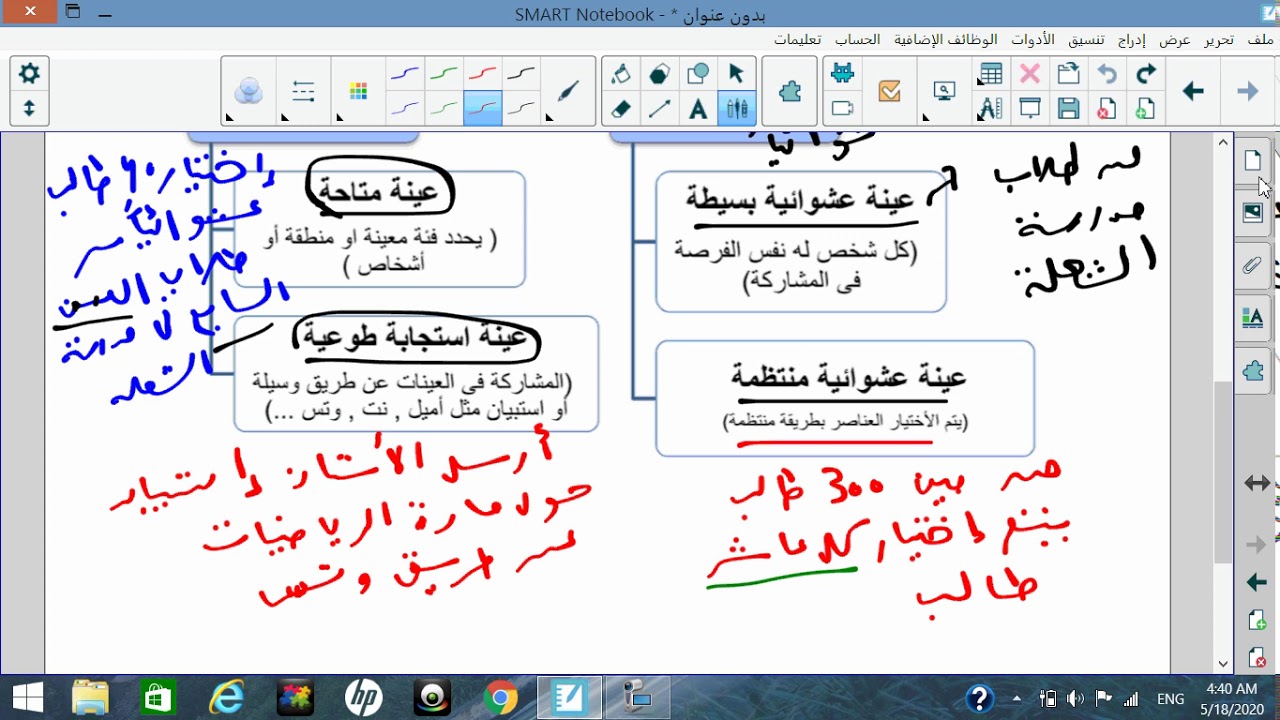Open تنسيق (Format) menu

pyautogui.click(x=1086, y=40)
